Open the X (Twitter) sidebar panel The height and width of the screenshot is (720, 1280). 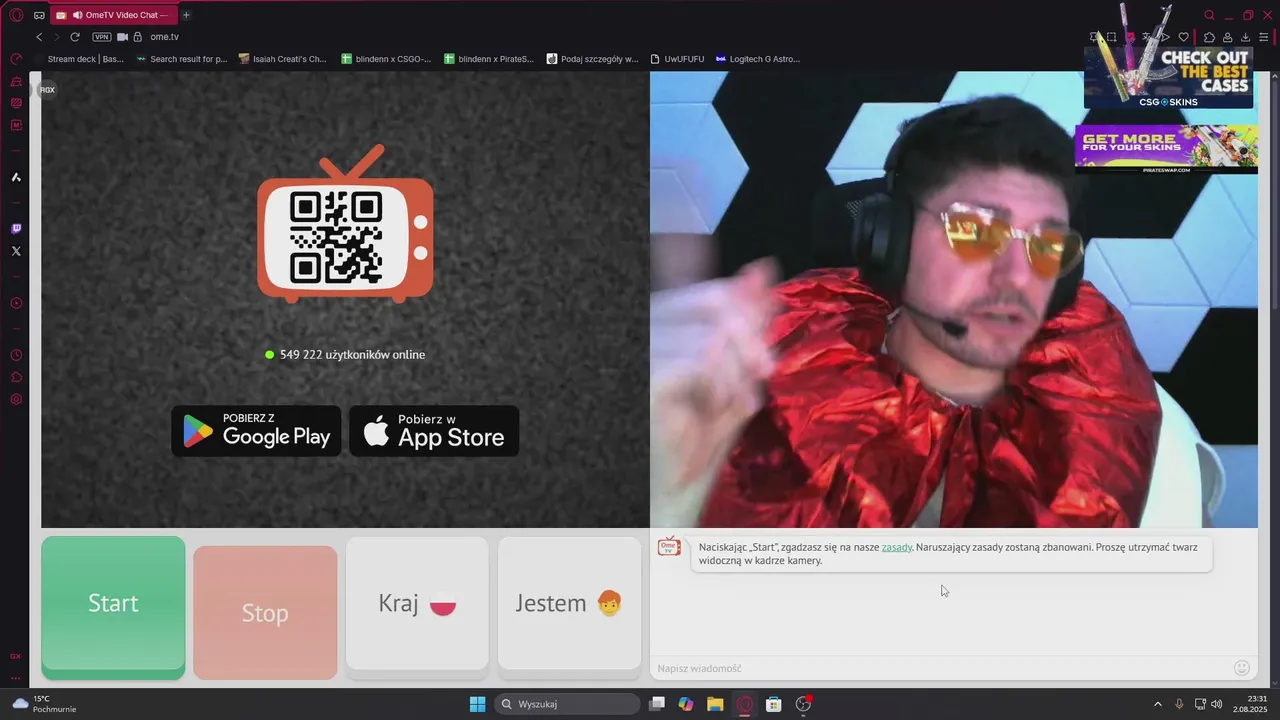point(16,251)
